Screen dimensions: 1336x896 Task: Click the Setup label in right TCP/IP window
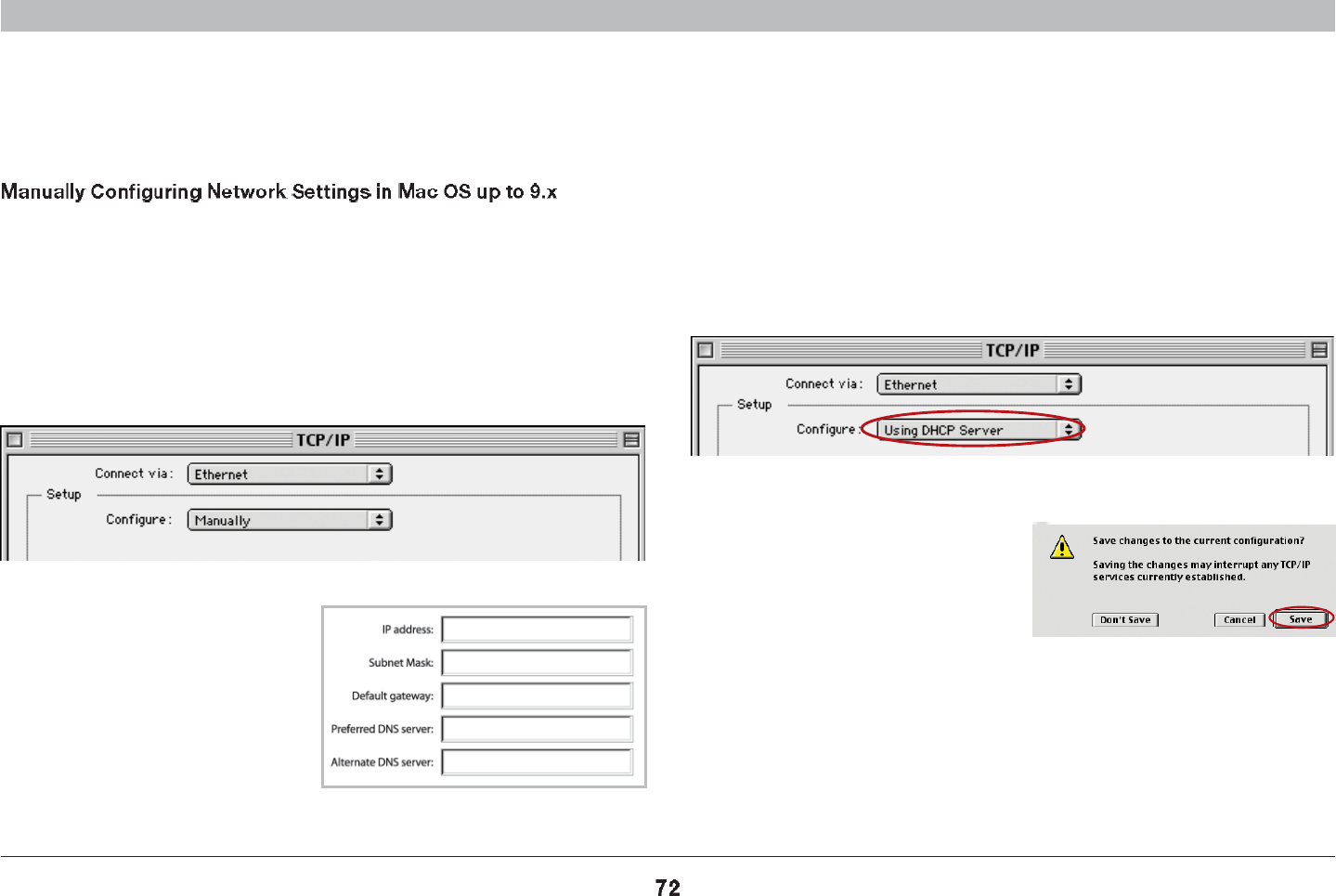(x=754, y=404)
